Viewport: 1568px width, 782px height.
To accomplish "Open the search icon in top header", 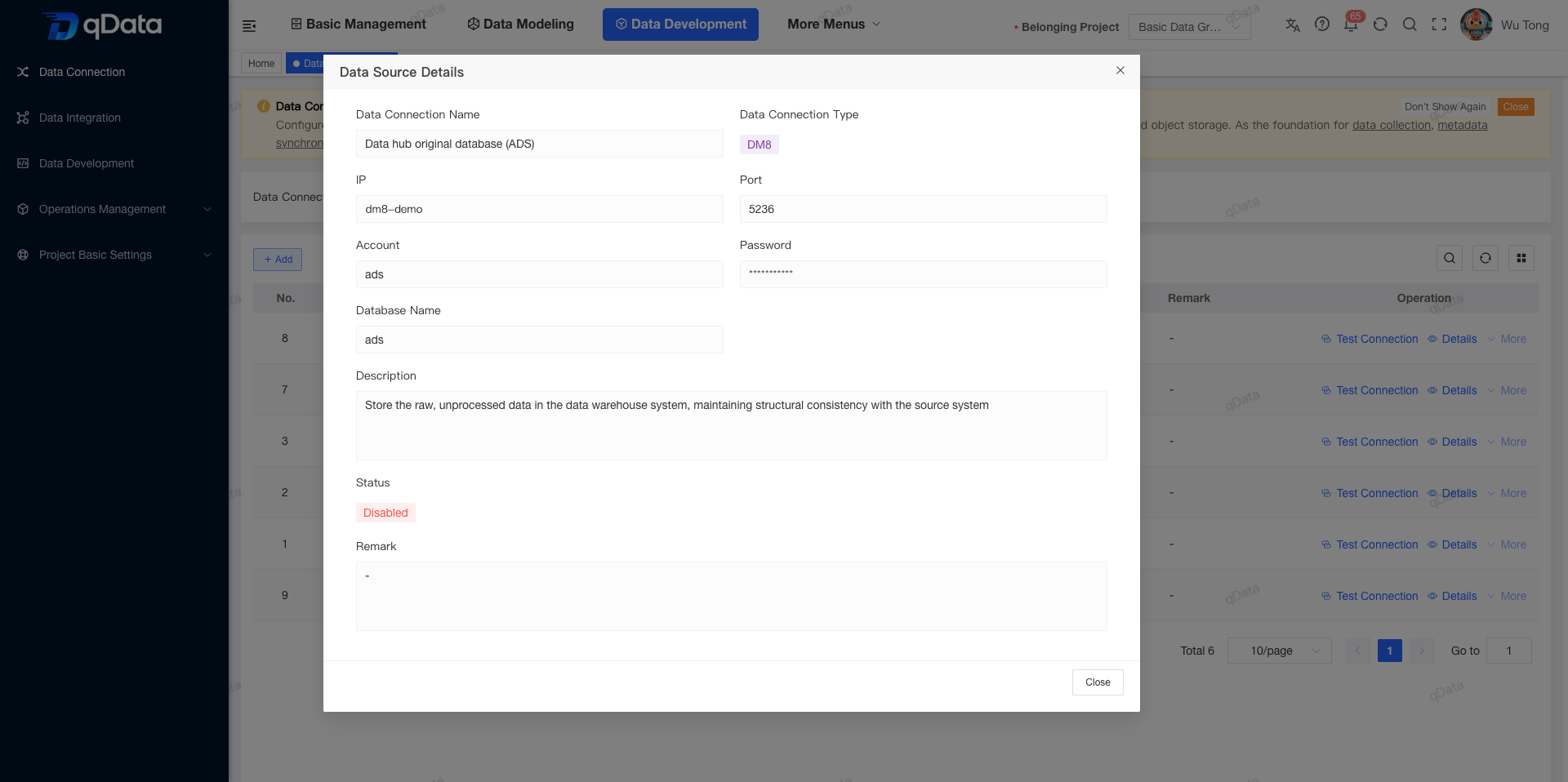I will coord(1410,24).
